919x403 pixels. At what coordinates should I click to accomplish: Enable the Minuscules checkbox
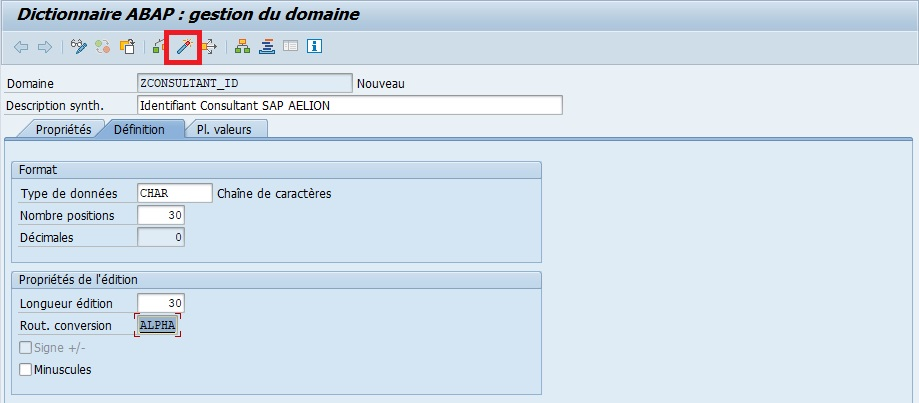(26, 370)
